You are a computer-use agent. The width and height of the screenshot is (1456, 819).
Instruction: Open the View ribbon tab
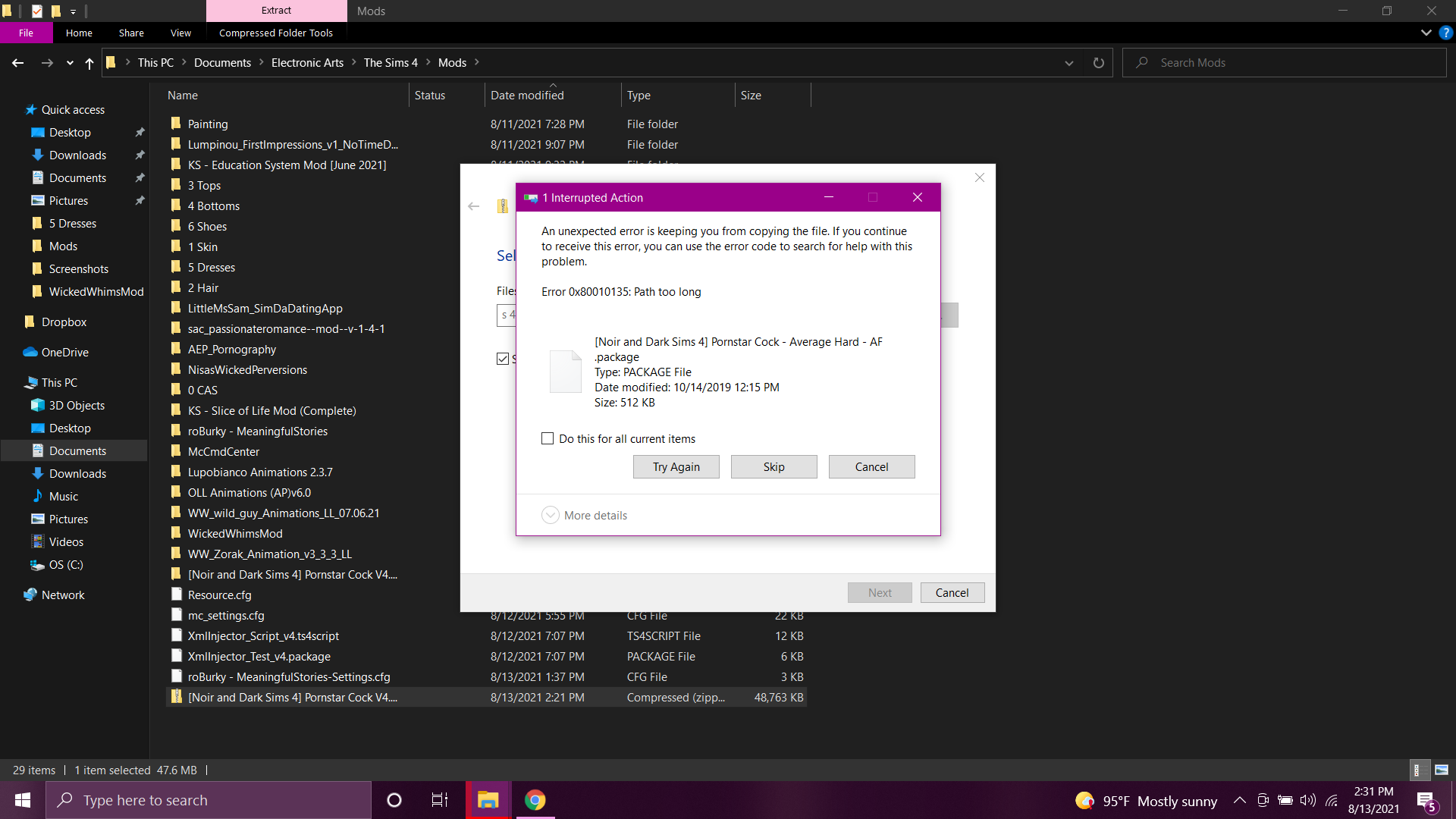coord(180,33)
